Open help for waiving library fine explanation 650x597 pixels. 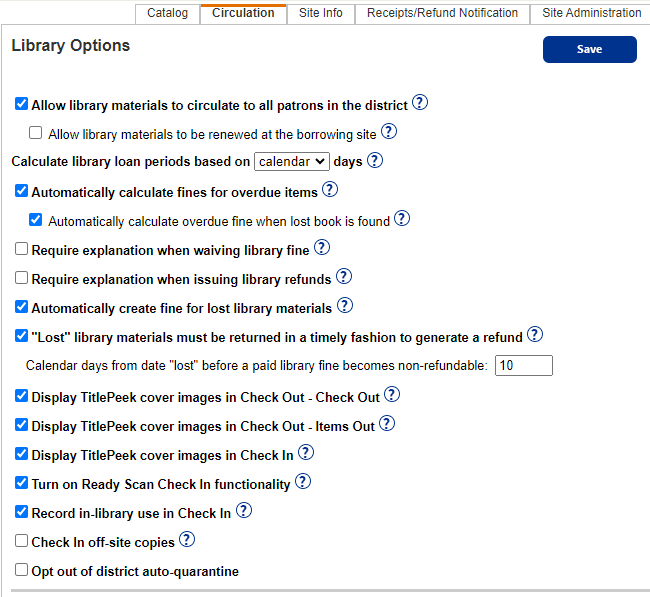[322, 248]
